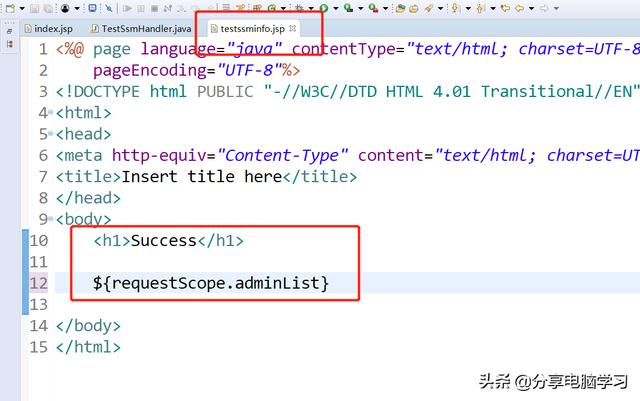Click on text "${requestScope.adminList}"
Viewport: 640px width, 401px height.
click(x=211, y=283)
